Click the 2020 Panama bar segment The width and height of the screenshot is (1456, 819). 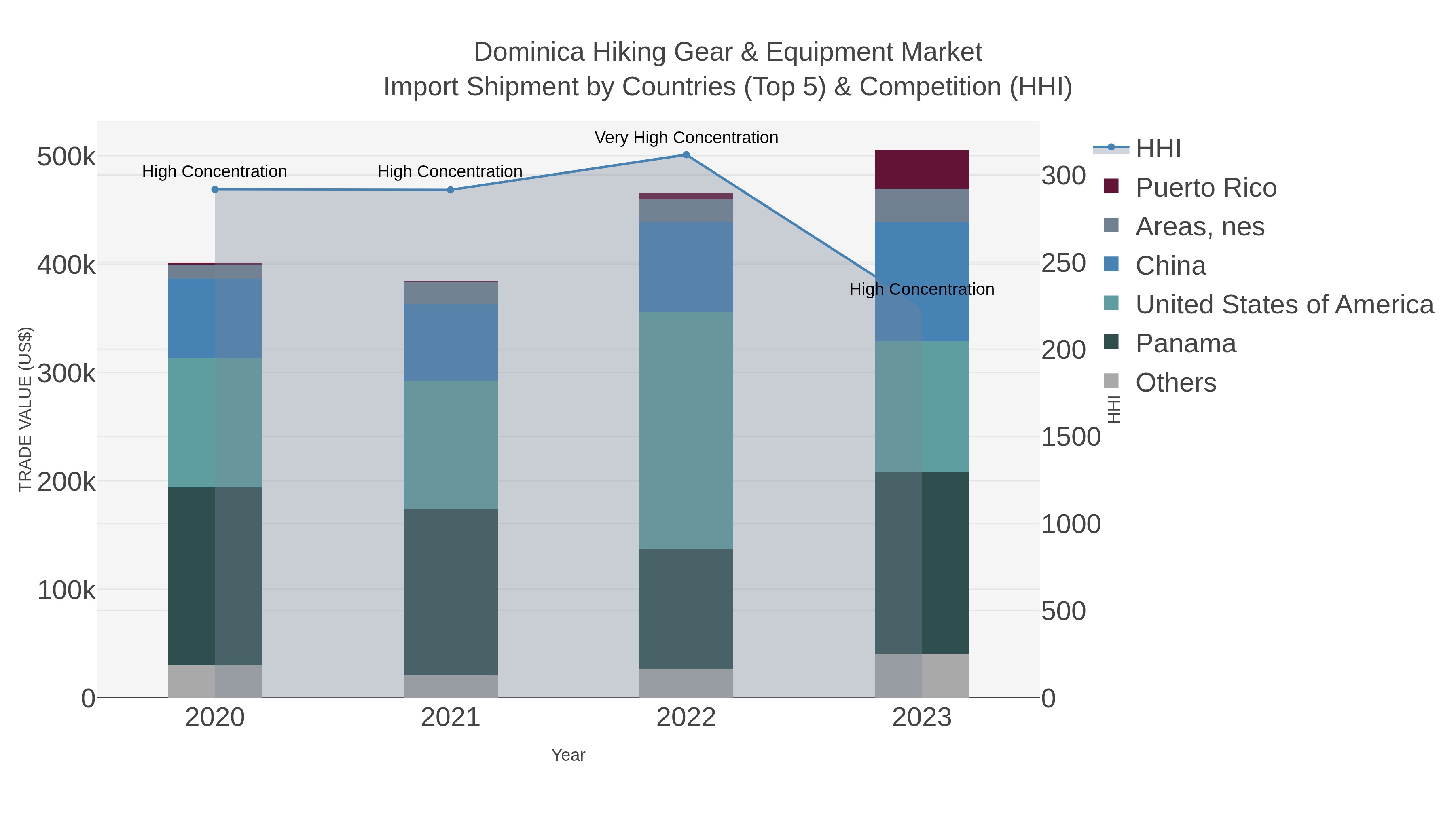pos(215,576)
